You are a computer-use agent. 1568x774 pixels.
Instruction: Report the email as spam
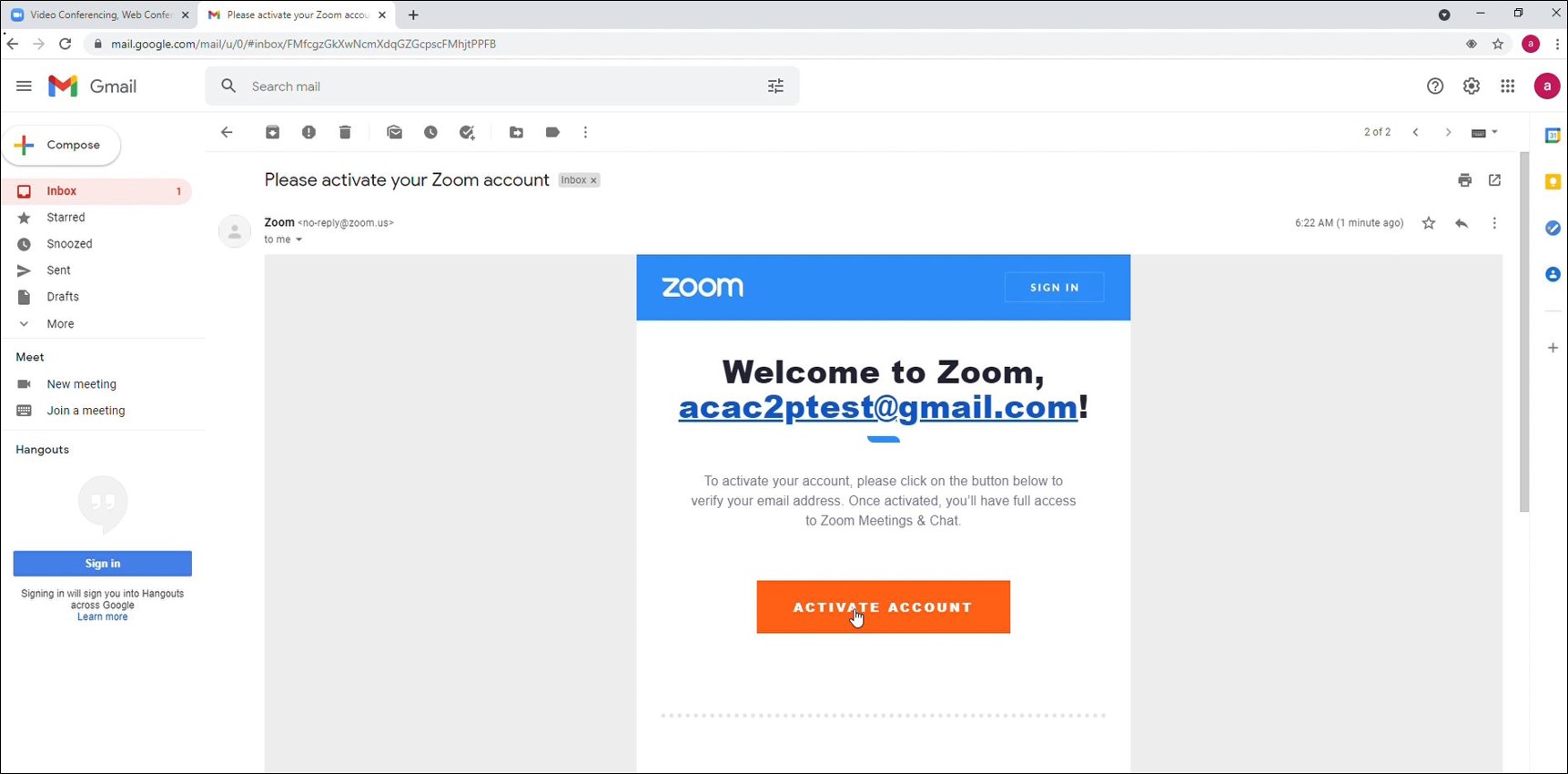(309, 132)
